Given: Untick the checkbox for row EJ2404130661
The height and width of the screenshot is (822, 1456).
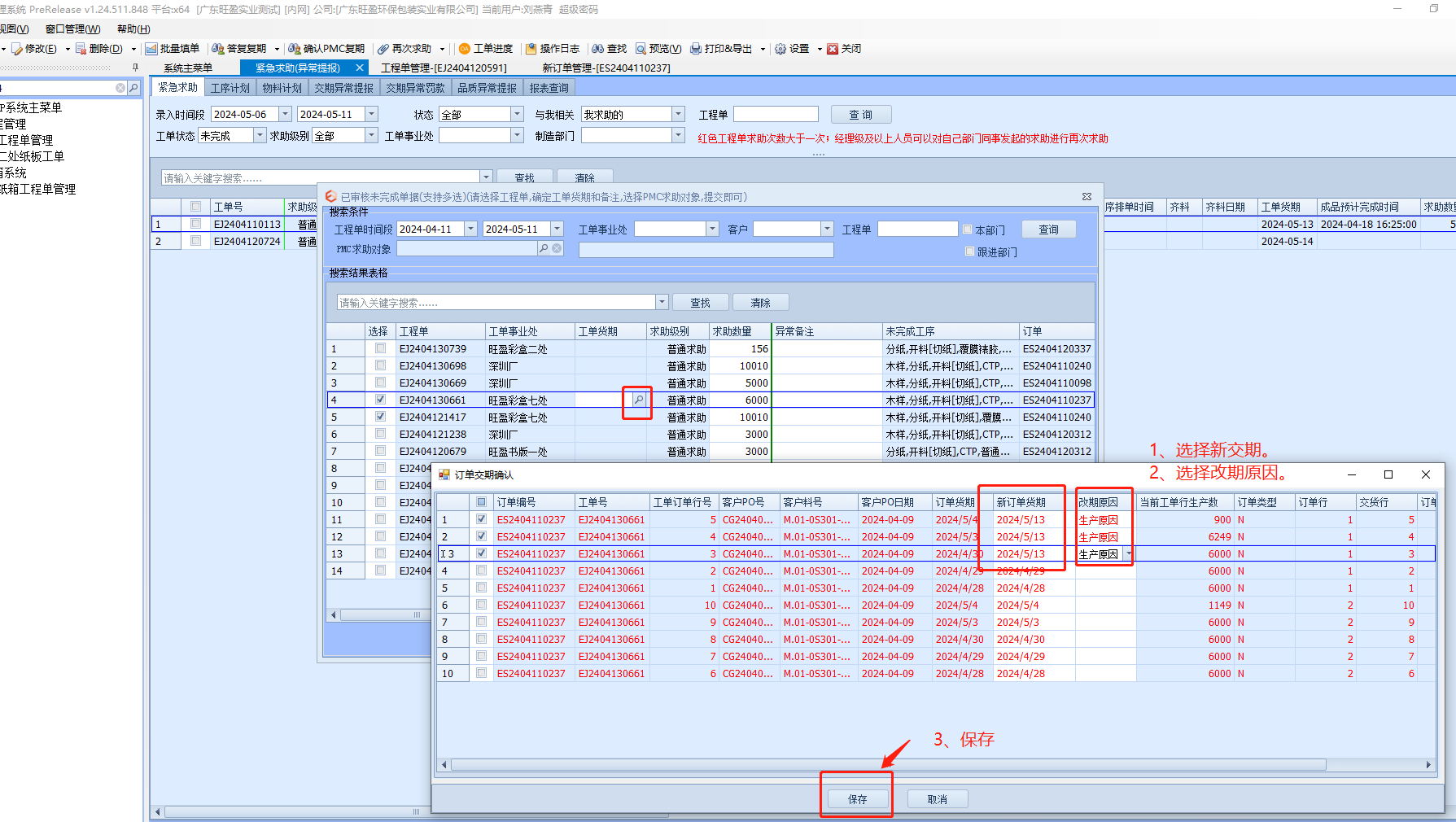Looking at the screenshot, I should [380, 400].
